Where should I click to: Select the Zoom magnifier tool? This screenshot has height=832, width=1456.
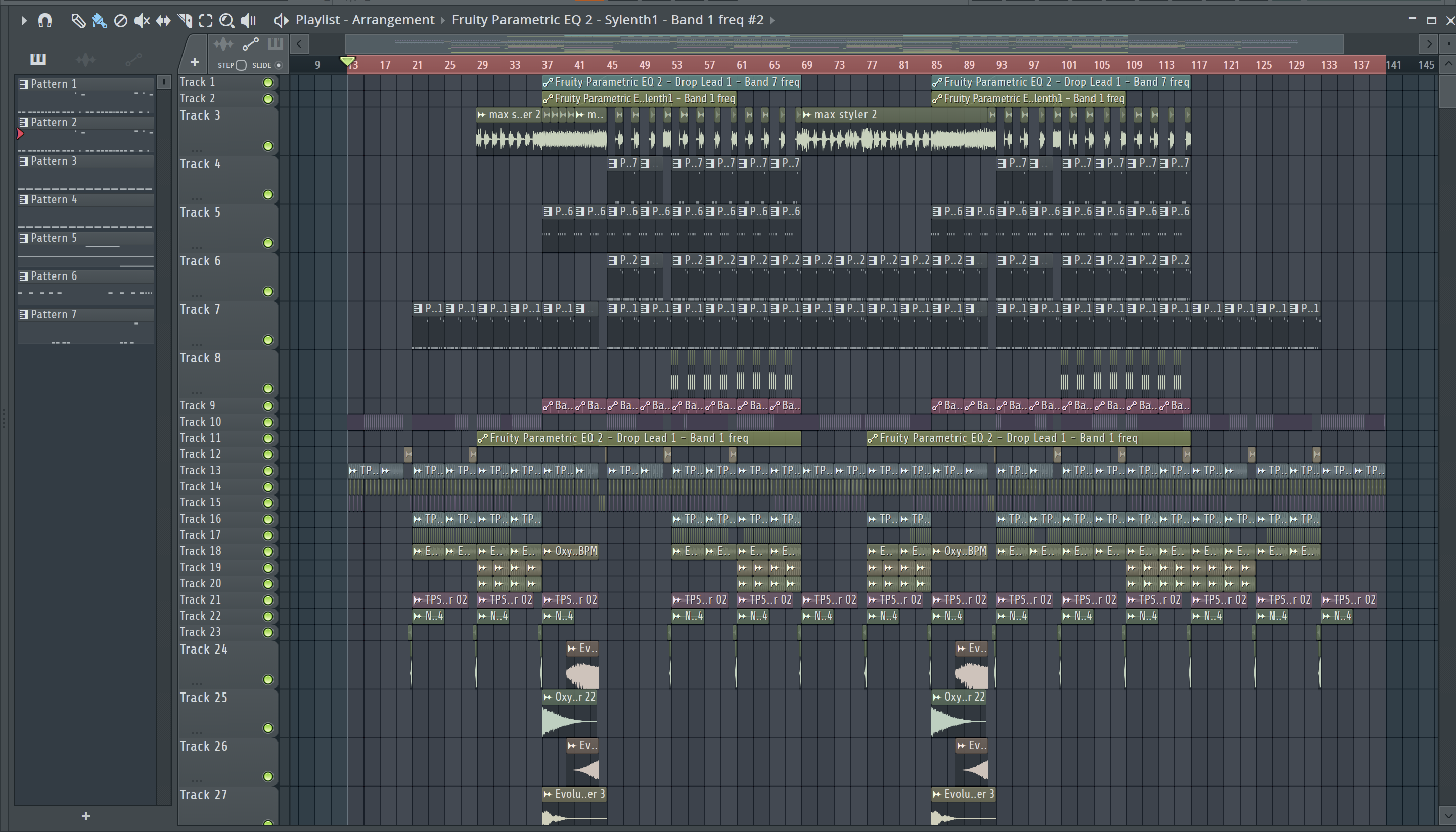(227, 21)
